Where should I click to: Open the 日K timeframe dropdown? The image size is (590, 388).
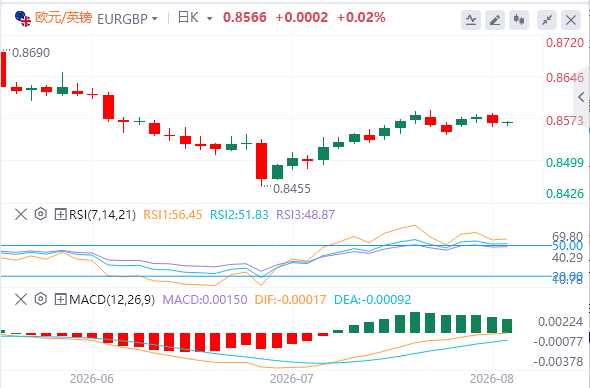[x=195, y=18]
